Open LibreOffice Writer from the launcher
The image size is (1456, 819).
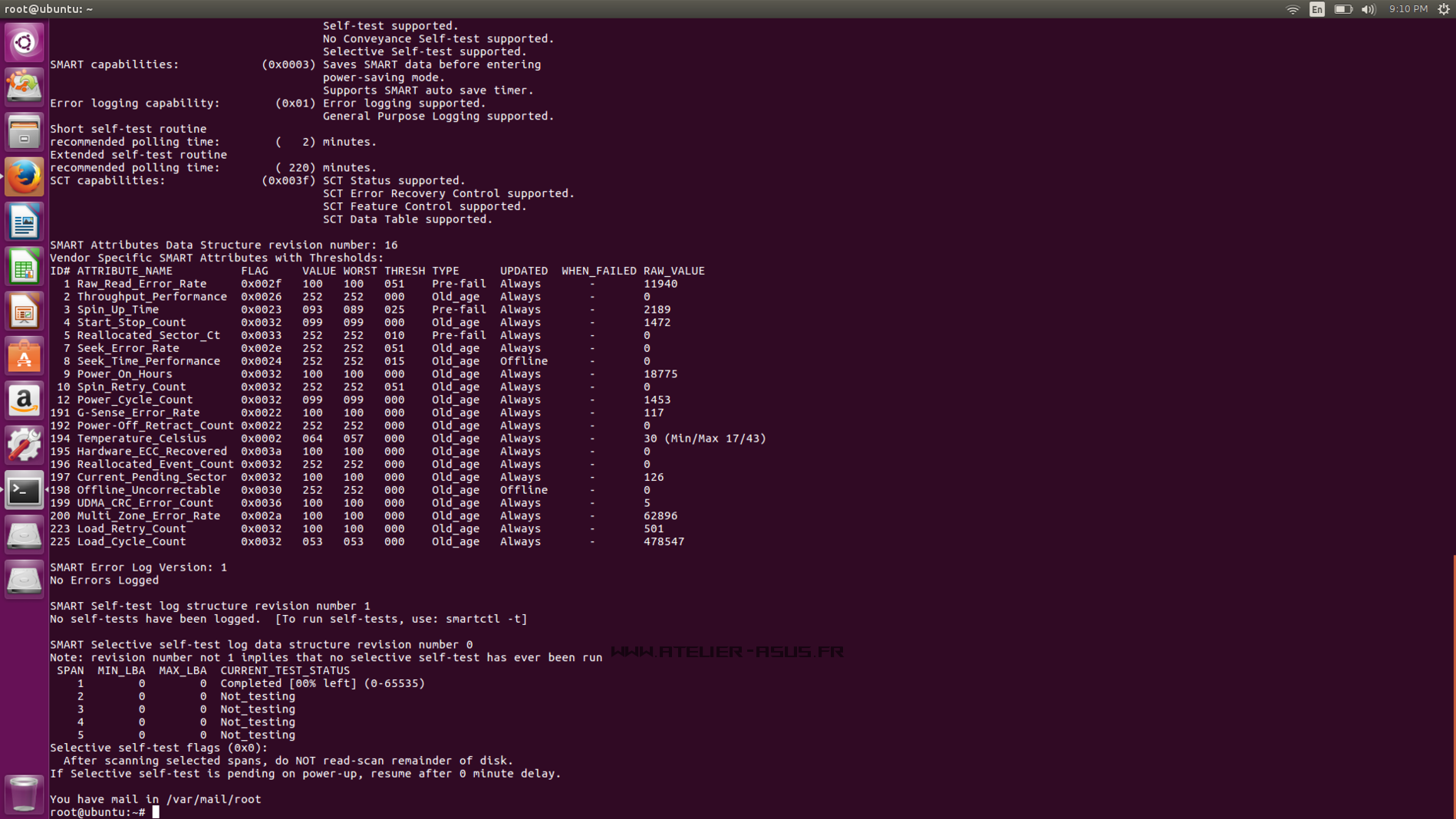[24, 222]
